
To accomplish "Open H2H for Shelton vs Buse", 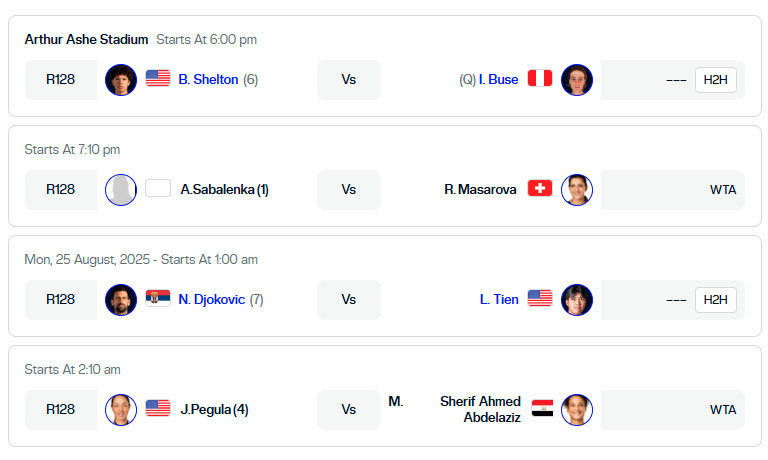I will click(x=716, y=80).
